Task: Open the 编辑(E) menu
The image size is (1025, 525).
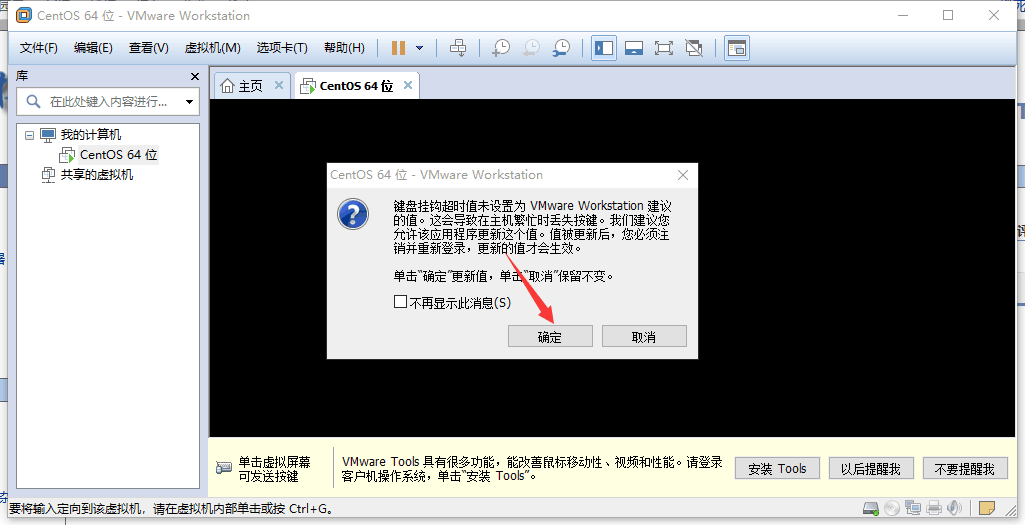Action: (x=93, y=48)
